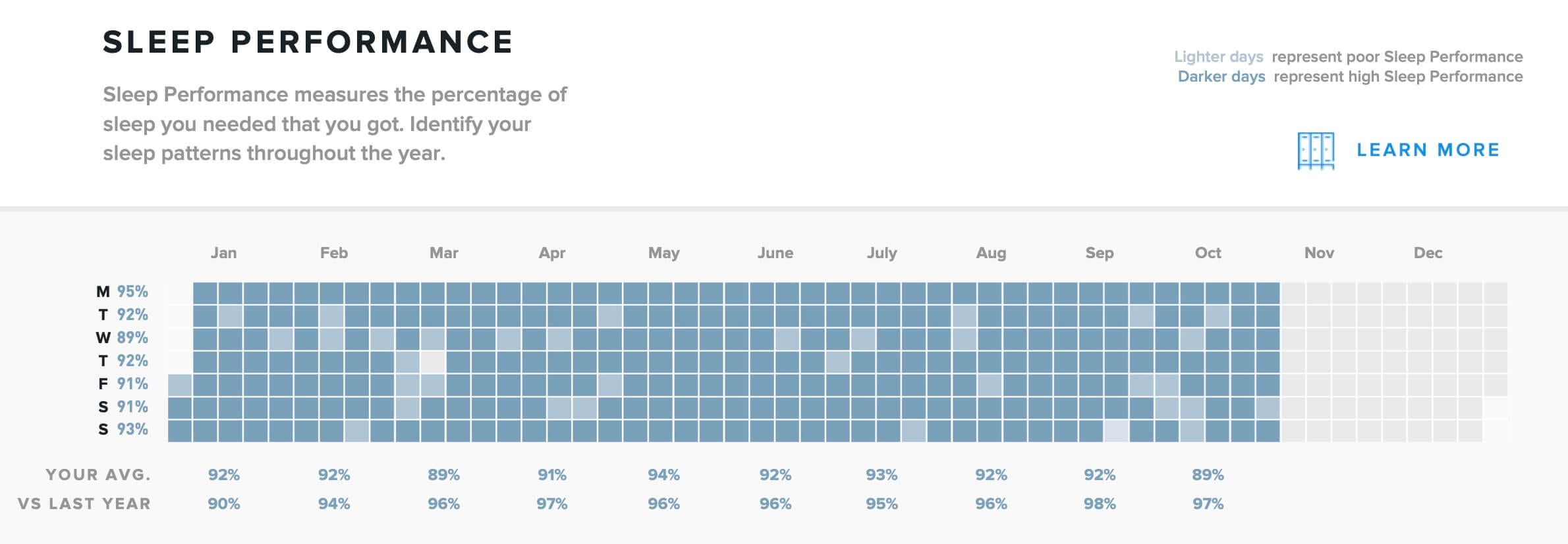The image size is (1568, 544).
Task: Click the 94% average value under May
Action: (x=665, y=474)
